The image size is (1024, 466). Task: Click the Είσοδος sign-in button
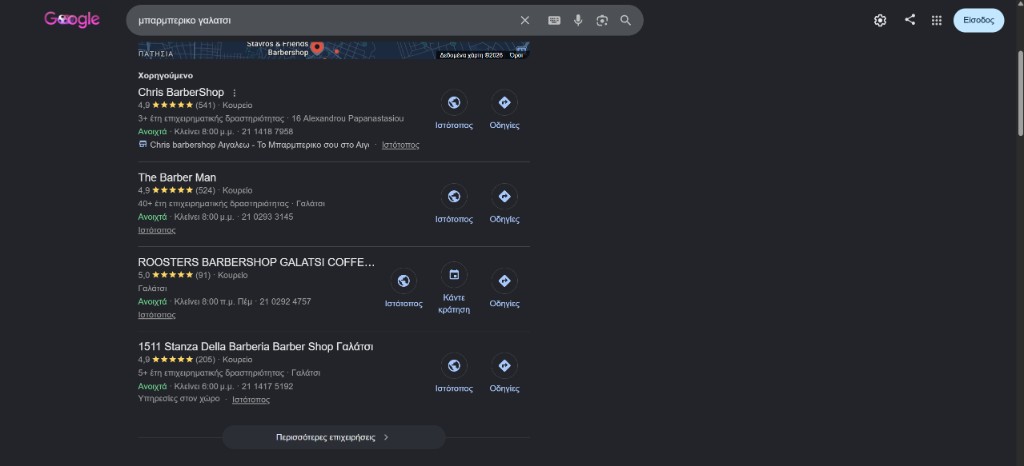[978, 20]
